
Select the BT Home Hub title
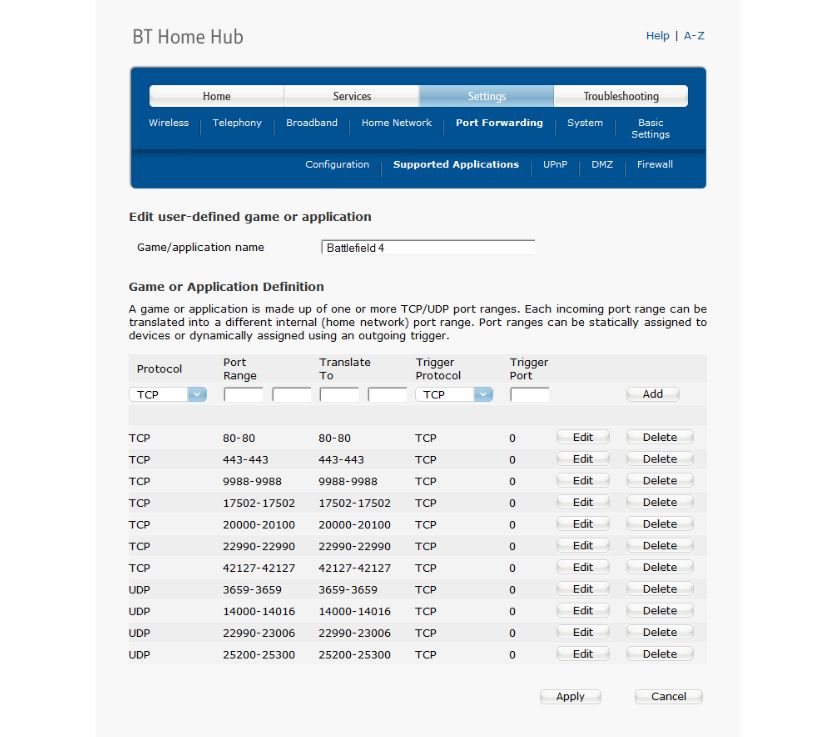click(188, 37)
